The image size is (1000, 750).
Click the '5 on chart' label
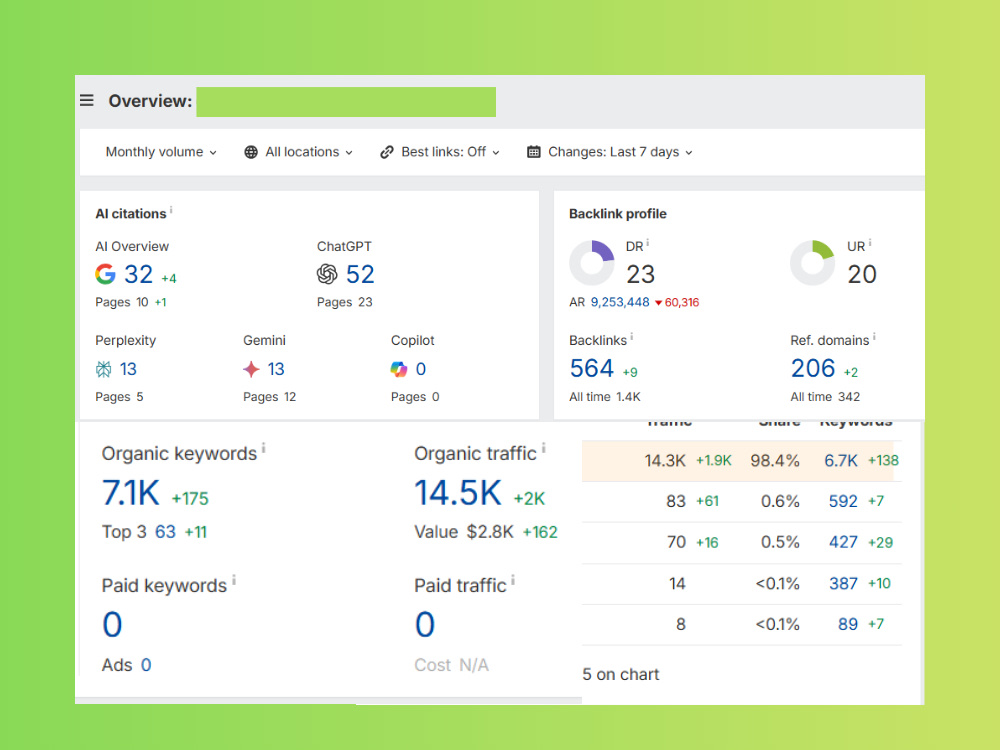(621, 674)
